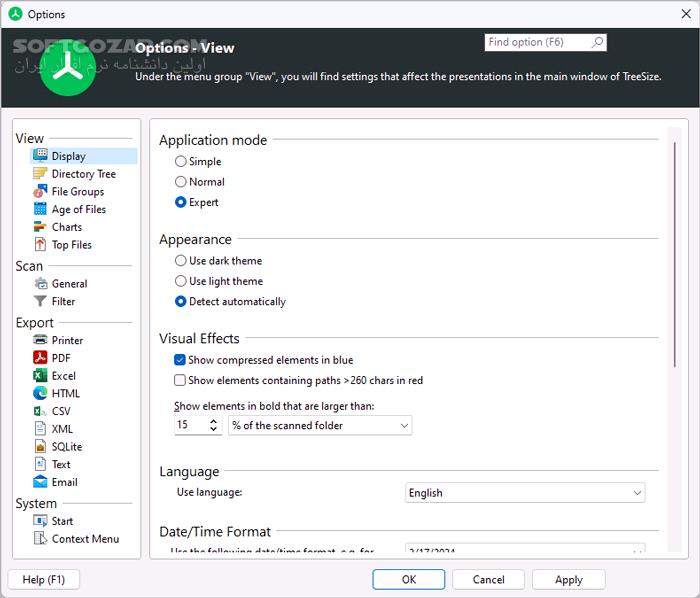Click the Printer icon
Viewport: 700px width, 598px height.
40,340
